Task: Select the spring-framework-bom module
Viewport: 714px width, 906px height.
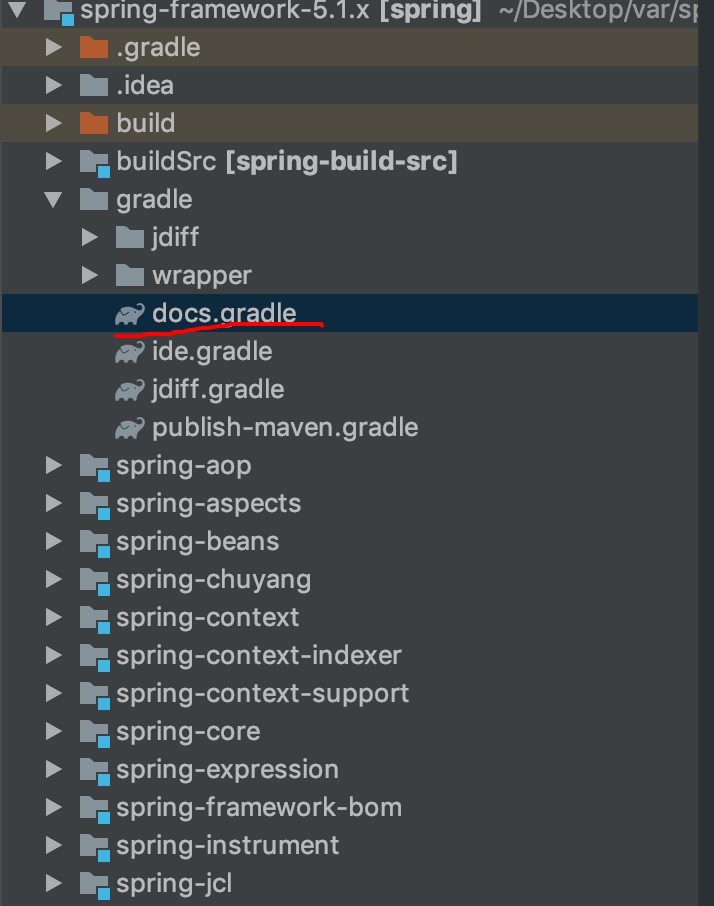Action: coord(258,807)
